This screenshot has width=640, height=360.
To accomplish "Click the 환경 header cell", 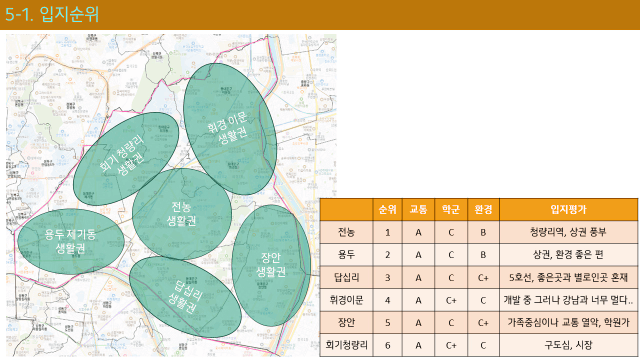I will (x=483, y=210).
